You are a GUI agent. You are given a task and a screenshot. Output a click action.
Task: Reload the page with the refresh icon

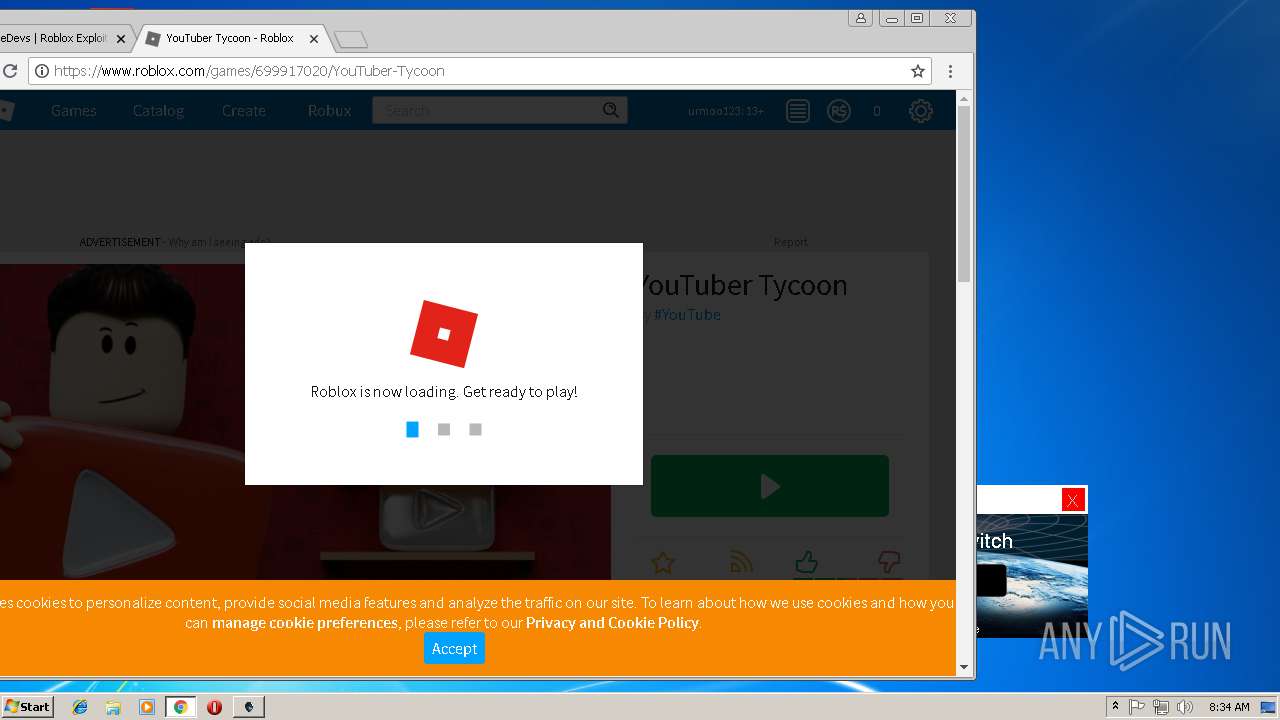click(x=10, y=71)
